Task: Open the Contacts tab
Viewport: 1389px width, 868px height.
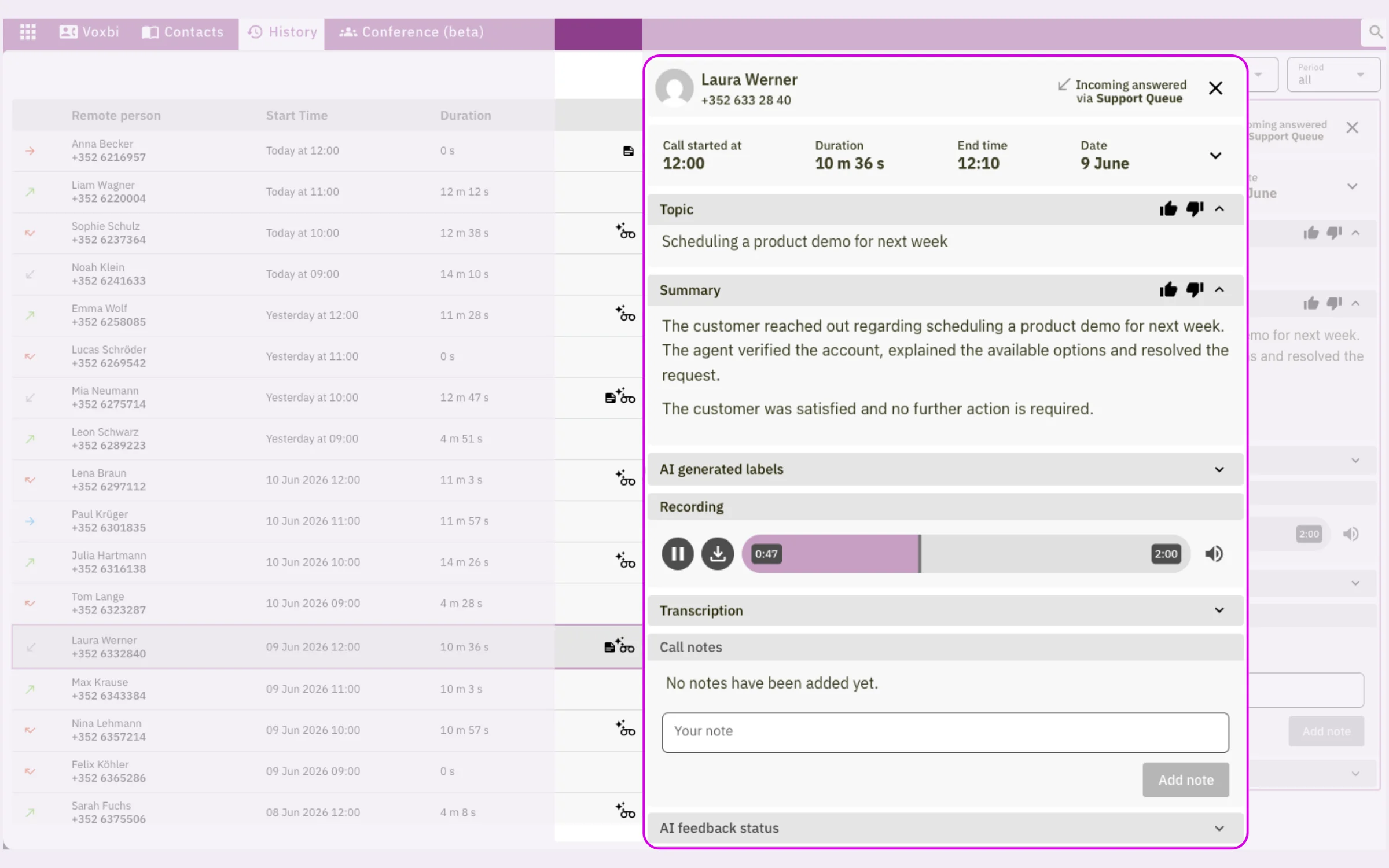Action: [183, 32]
